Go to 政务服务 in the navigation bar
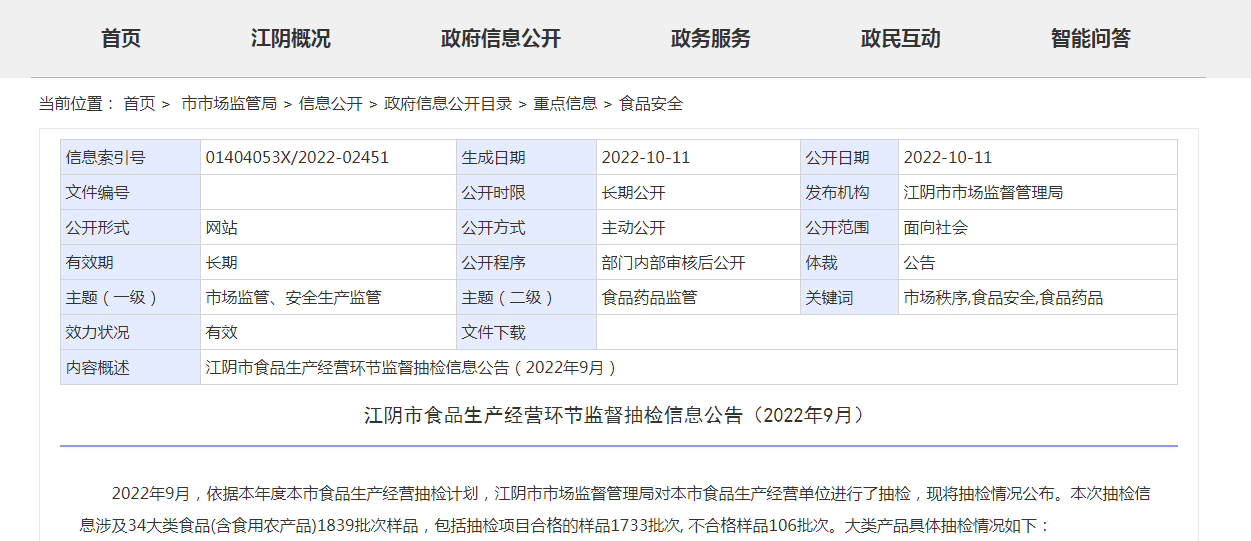The image size is (1251, 541). [710, 39]
